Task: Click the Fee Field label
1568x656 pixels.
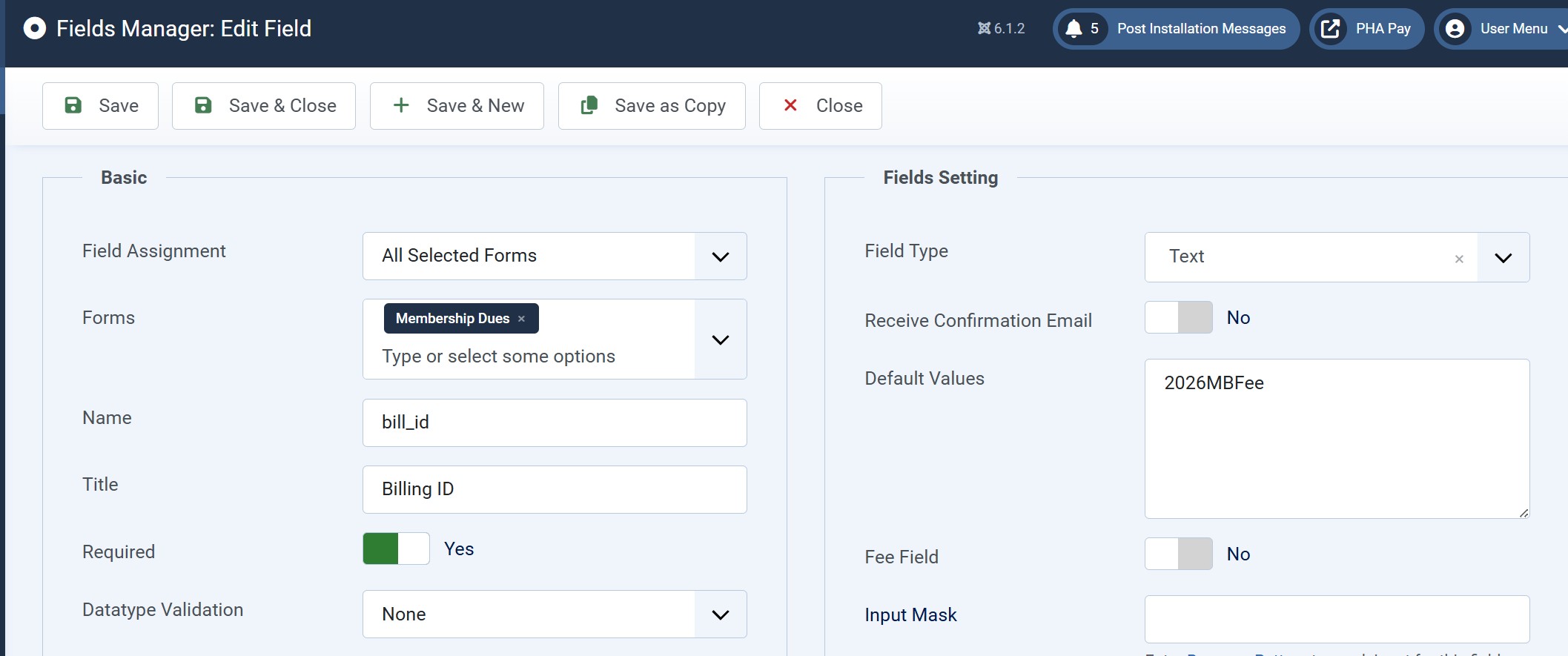Action: 902,557
